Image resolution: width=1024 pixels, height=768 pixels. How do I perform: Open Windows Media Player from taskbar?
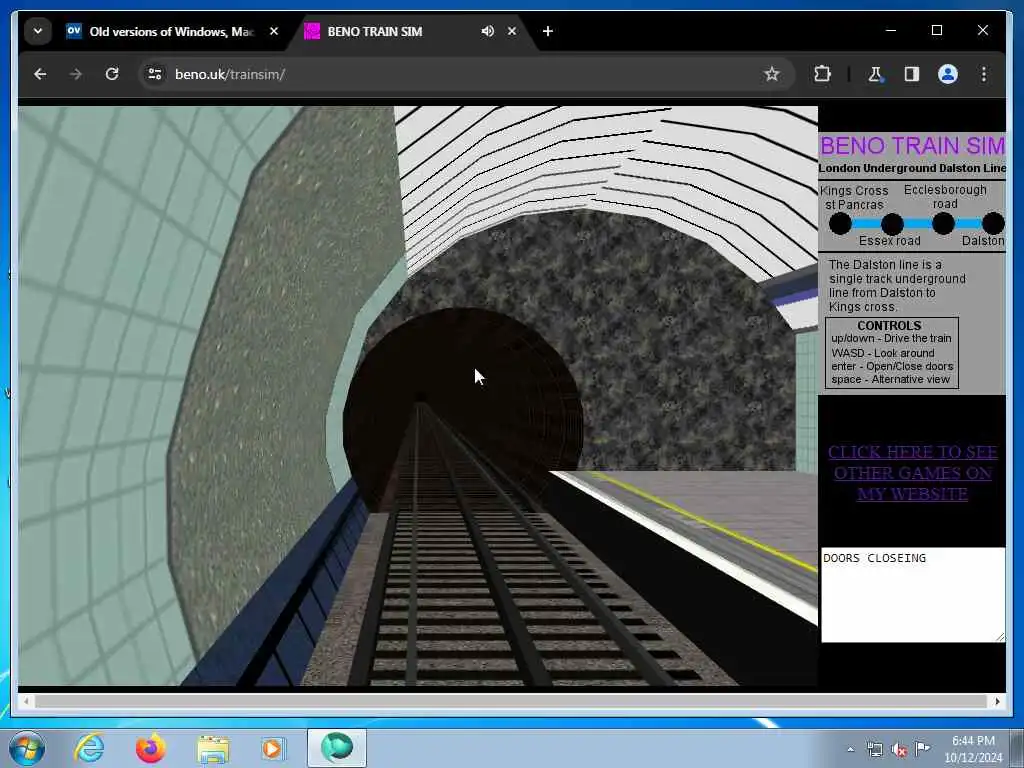[x=272, y=748]
